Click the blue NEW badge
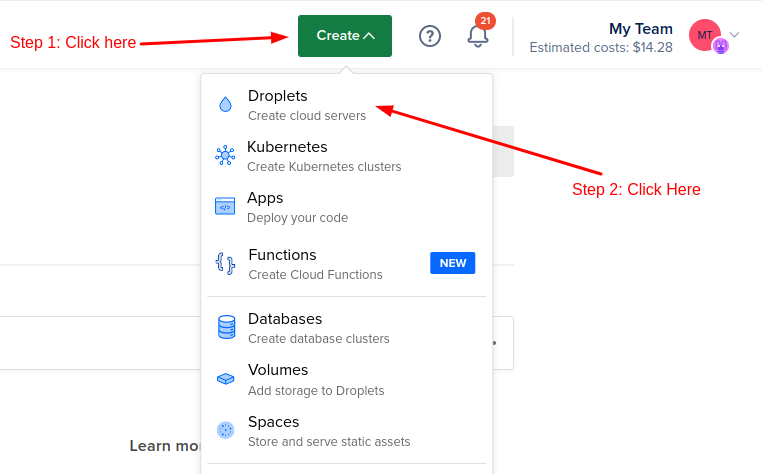 pyautogui.click(x=452, y=263)
